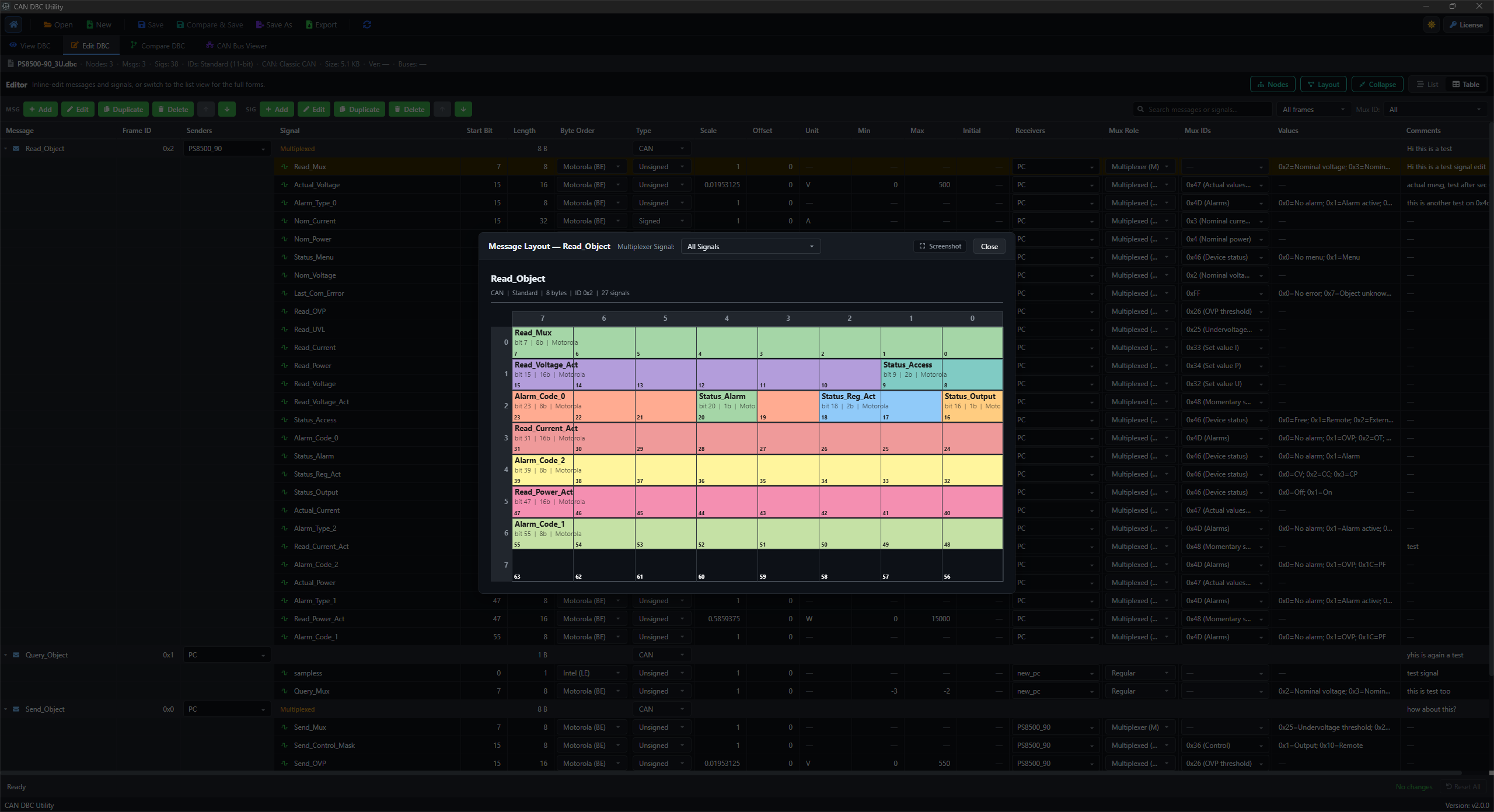This screenshot has height=812, width=1494.
Task: Click the message envelope icon for Query_Object
Action: pos(16,655)
